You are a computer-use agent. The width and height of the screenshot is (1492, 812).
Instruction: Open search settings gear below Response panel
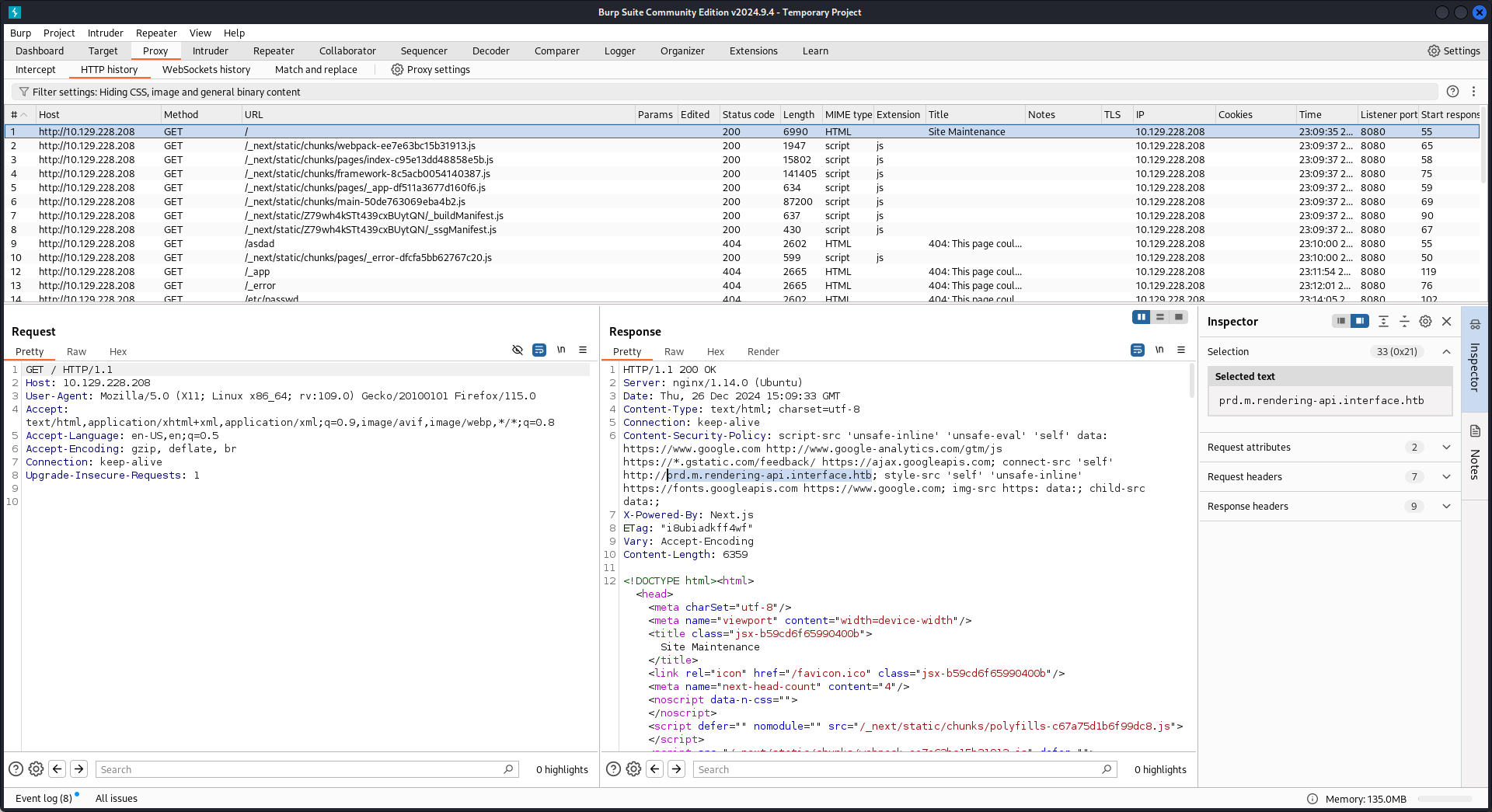click(633, 768)
